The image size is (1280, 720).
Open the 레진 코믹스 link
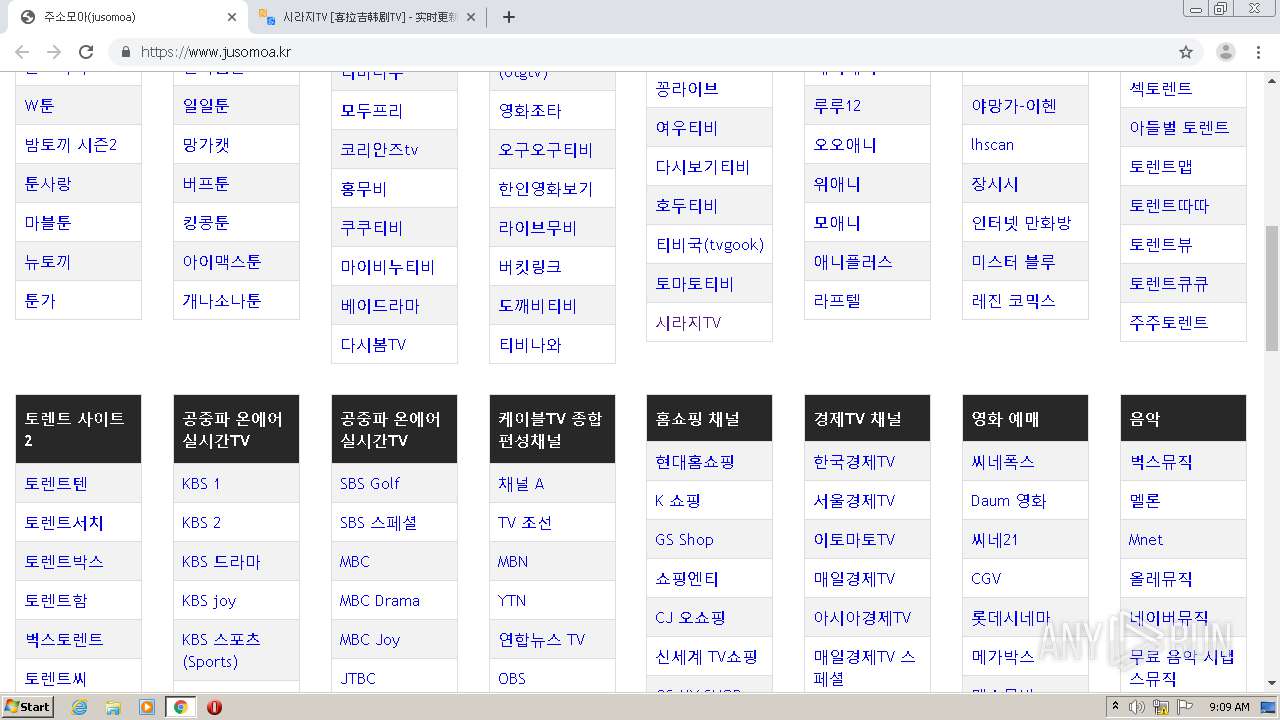(x=1013, y=300)
